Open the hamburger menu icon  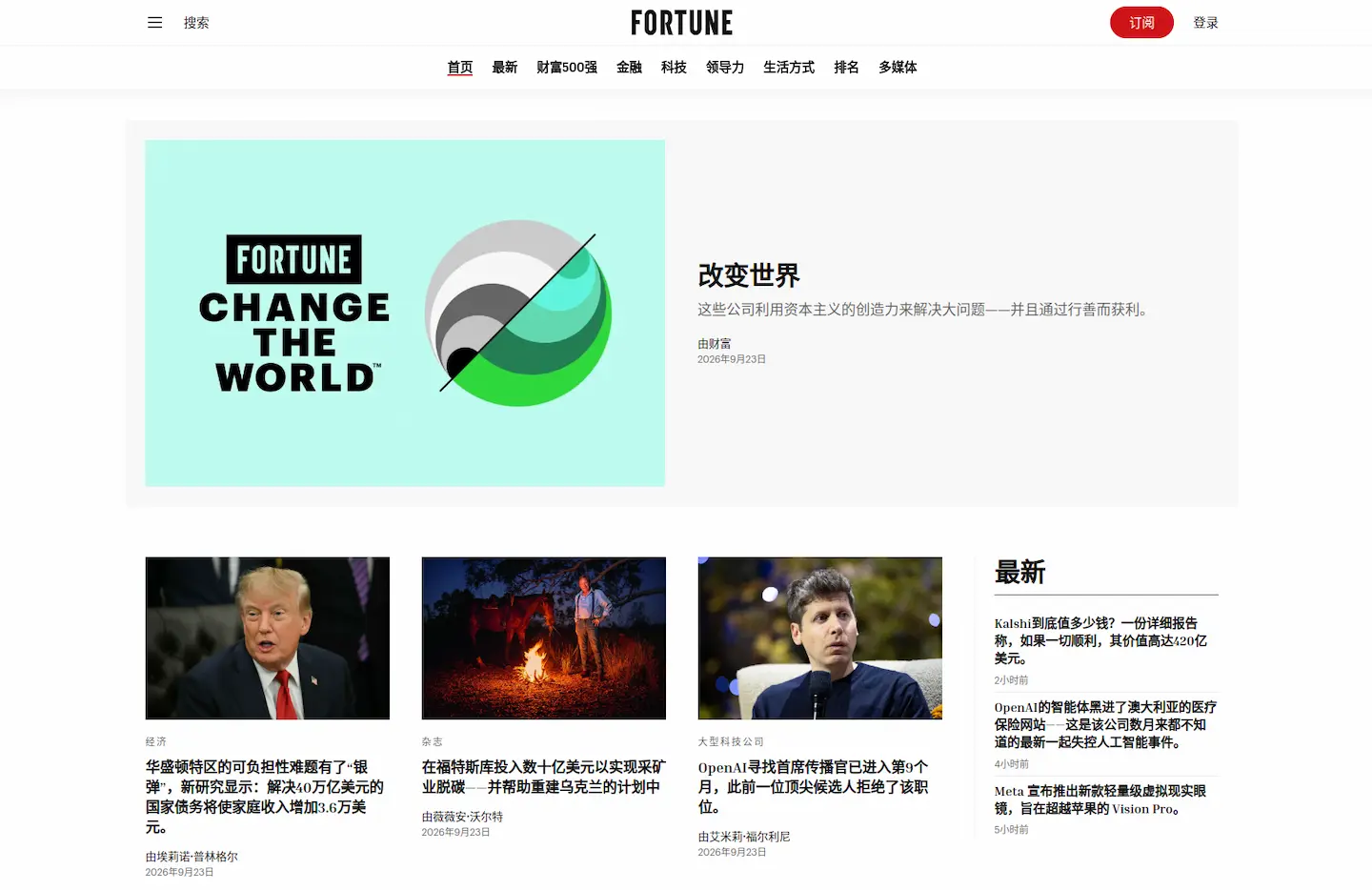pos(154,23)
